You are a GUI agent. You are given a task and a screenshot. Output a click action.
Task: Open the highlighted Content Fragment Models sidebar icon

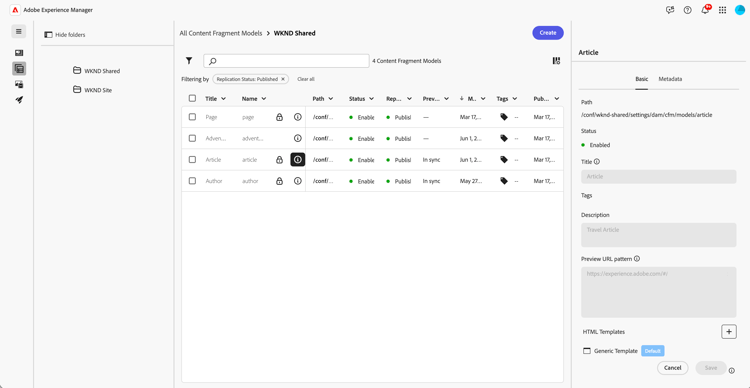[x=19, y=69]
